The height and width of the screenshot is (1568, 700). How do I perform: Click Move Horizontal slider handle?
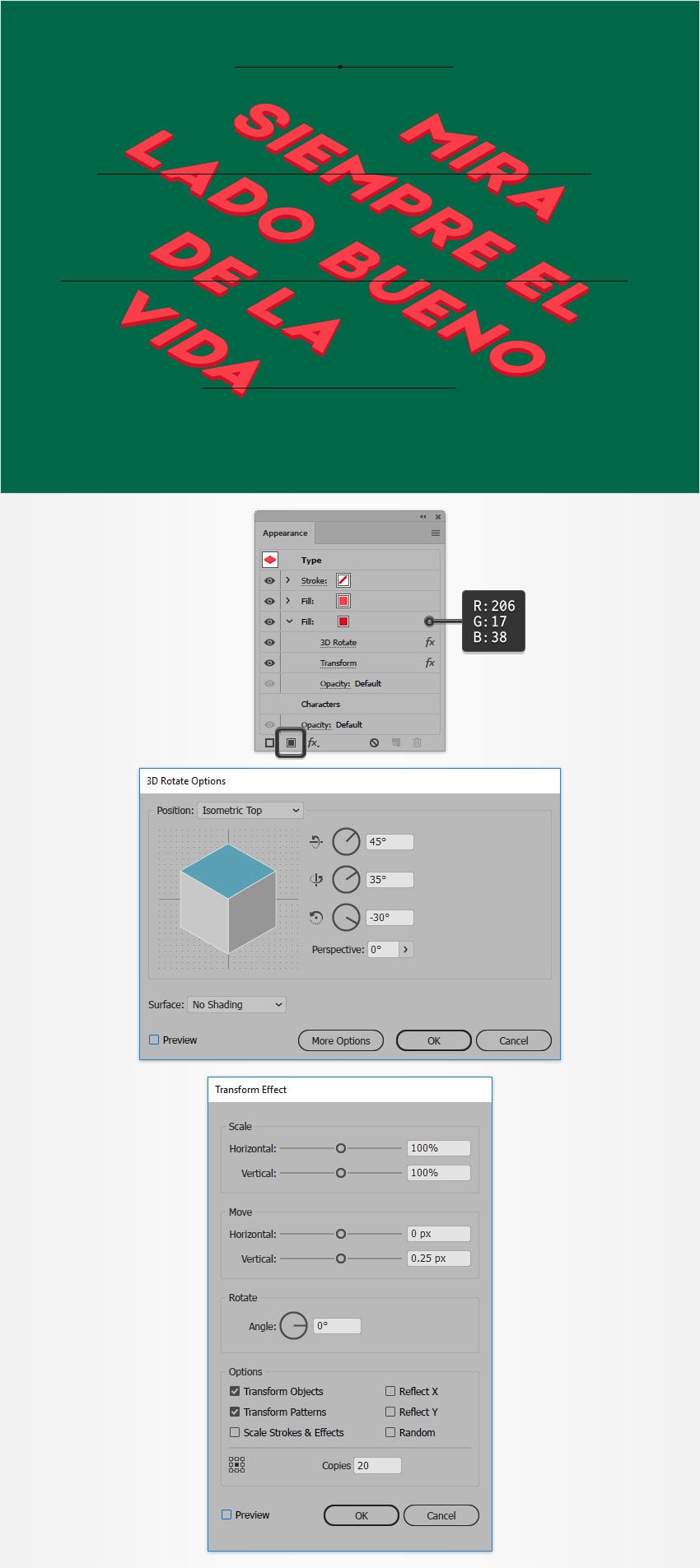coord(341,1234)
